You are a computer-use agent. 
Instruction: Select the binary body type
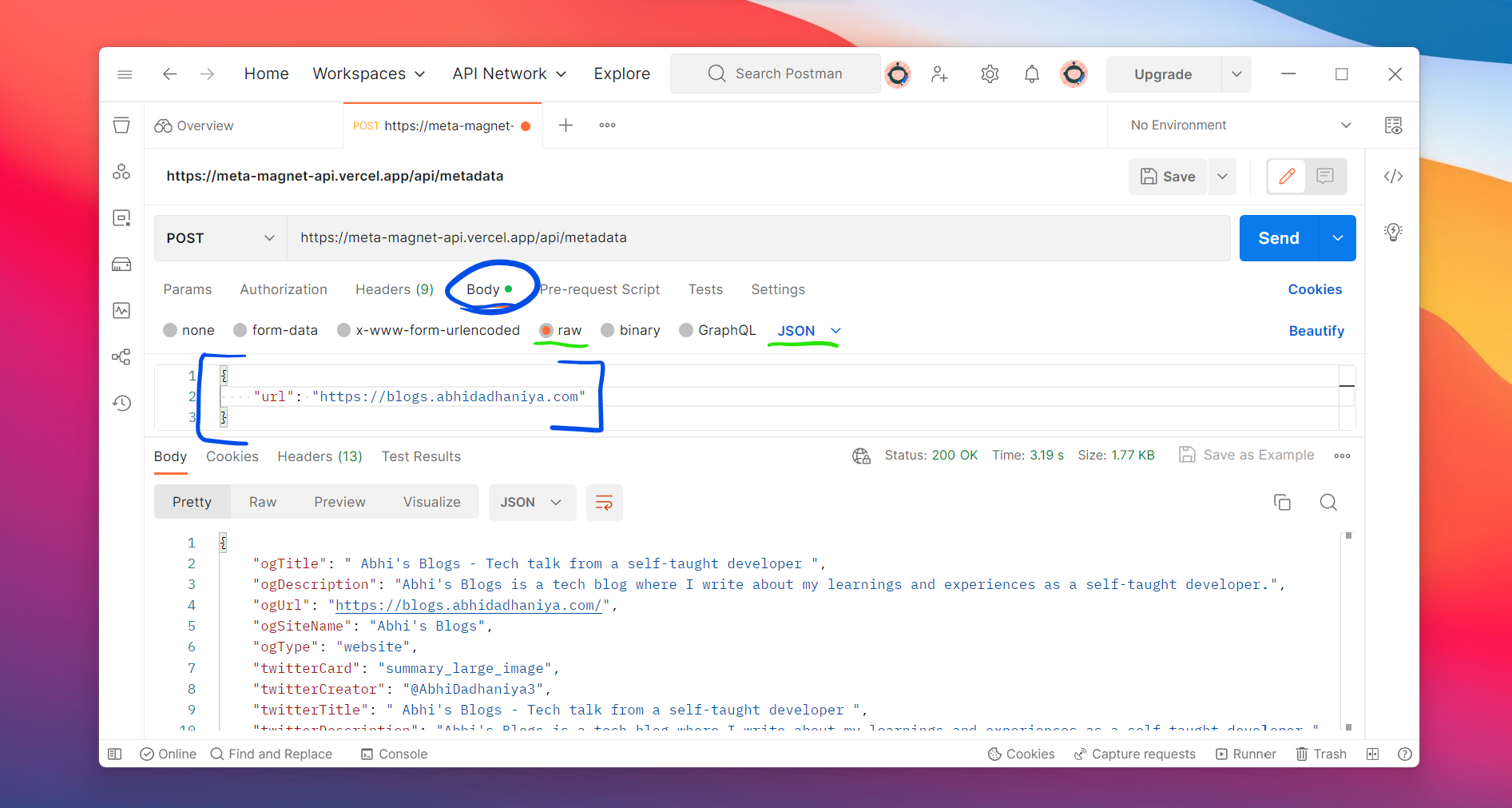(630, 331)
